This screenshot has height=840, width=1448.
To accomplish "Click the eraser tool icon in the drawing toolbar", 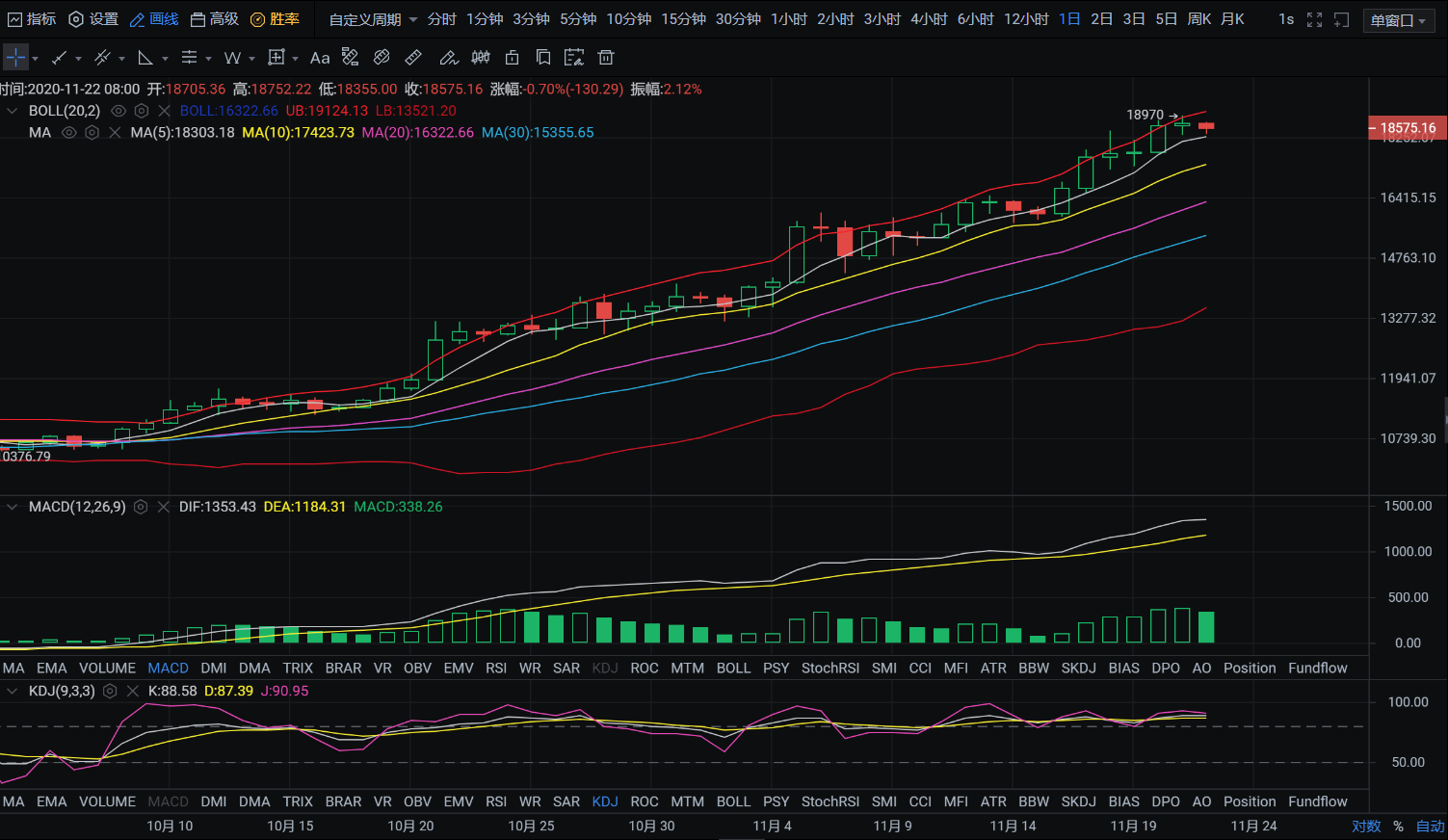I will (382, 58).
